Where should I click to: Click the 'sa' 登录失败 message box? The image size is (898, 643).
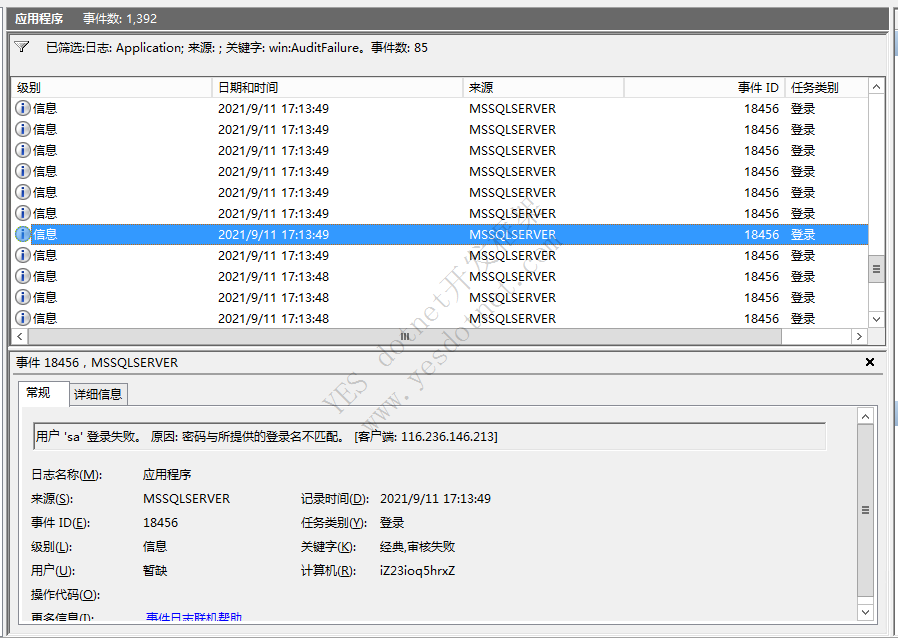click(430, 436)
